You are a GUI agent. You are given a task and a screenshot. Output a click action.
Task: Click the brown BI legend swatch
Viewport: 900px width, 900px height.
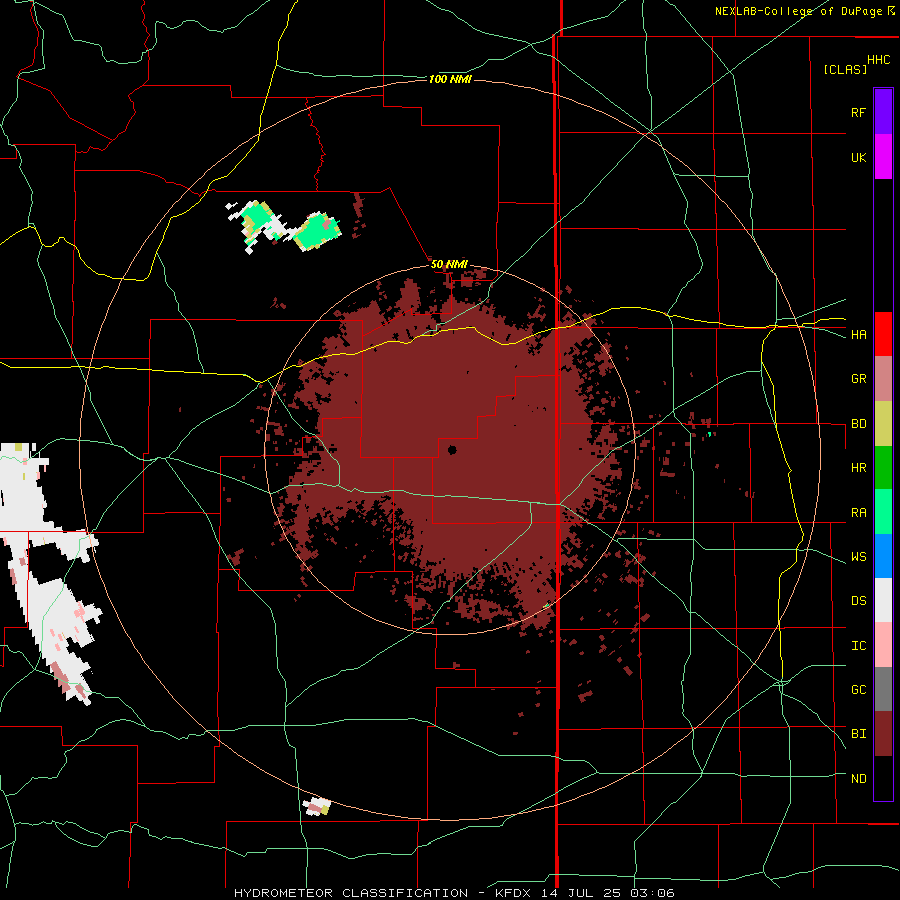(883, 734)
